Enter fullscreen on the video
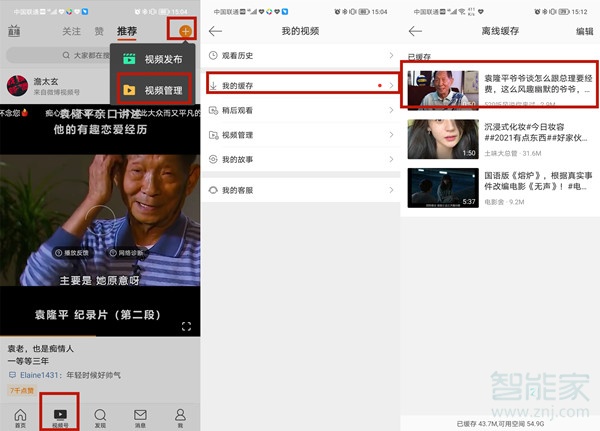This screenshot has width=600, height=431. [x=186, y=326]
